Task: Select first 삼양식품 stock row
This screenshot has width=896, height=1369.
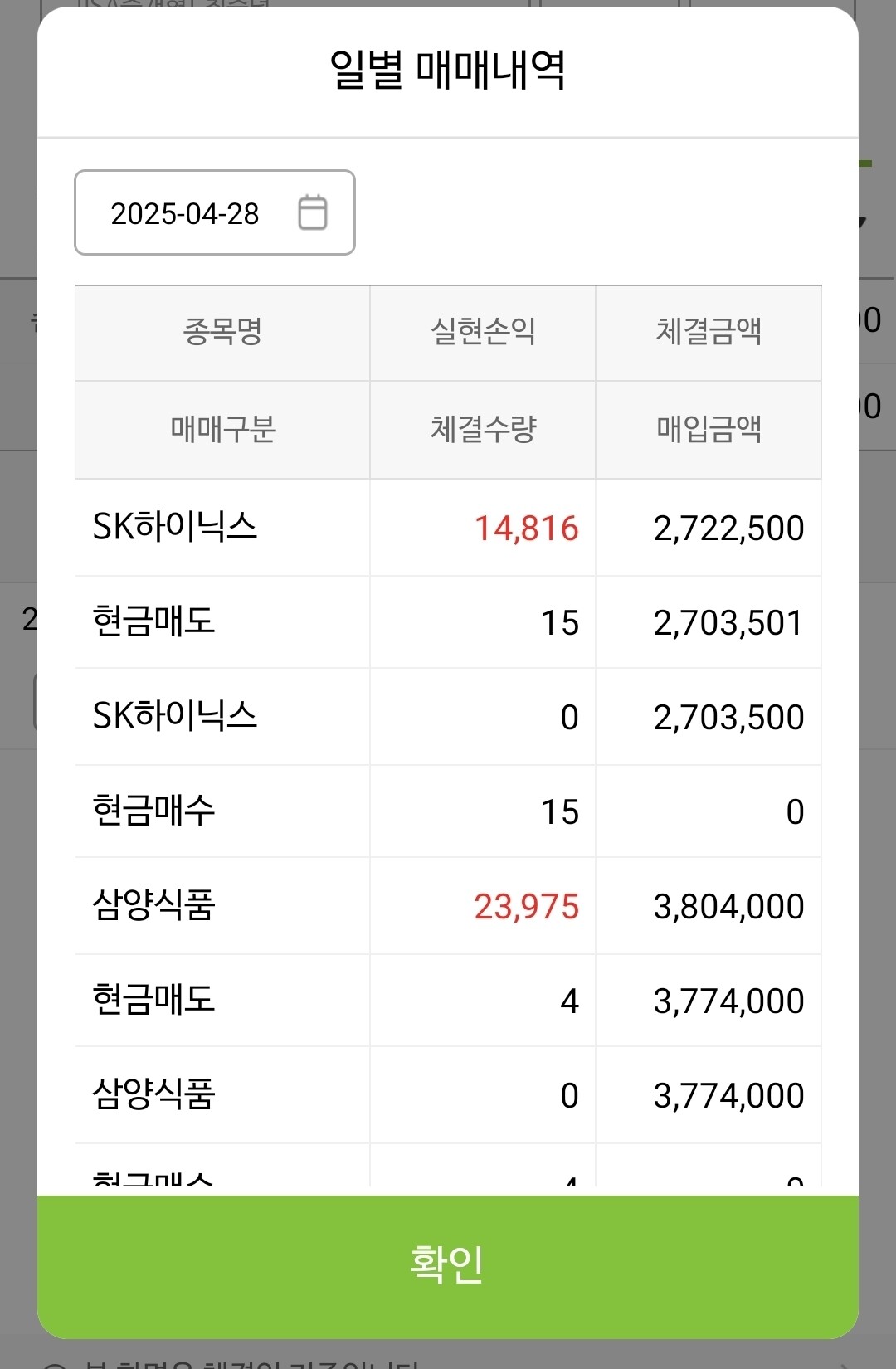Action: [x=154, y=906]
